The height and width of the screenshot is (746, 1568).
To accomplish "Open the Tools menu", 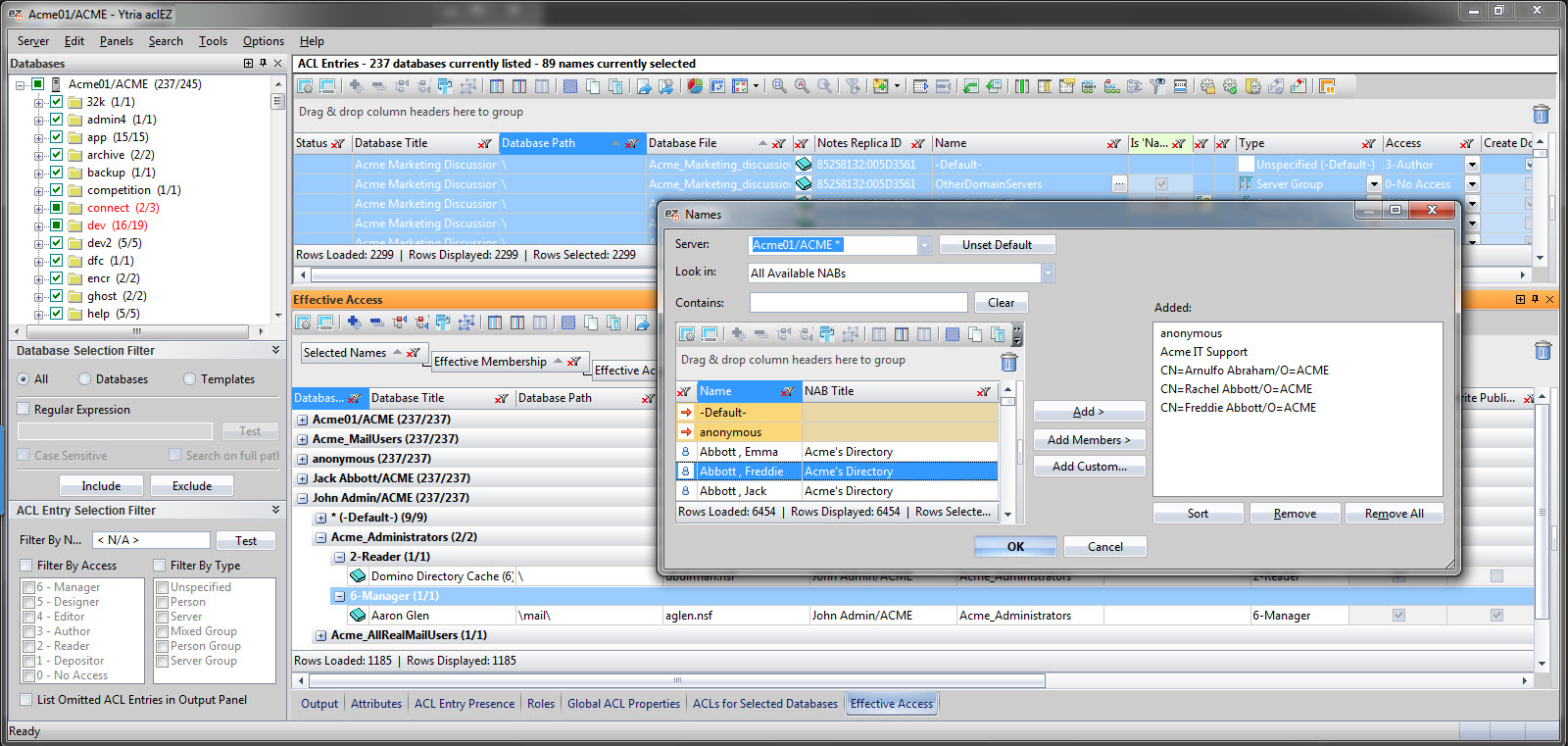I will click(213, 41).
